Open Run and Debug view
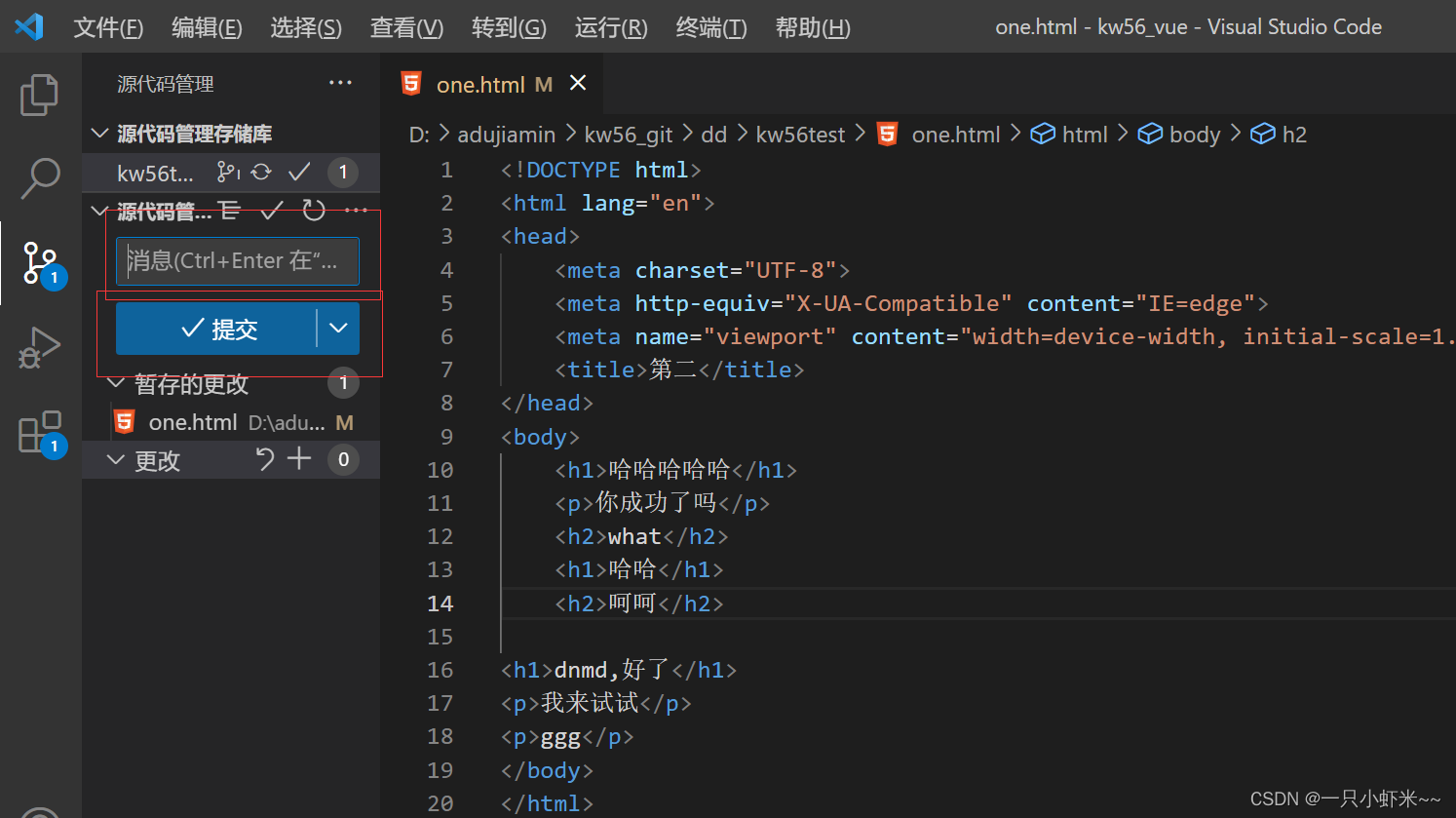This screenshot has width=1456, height=818. click(39, 347)
